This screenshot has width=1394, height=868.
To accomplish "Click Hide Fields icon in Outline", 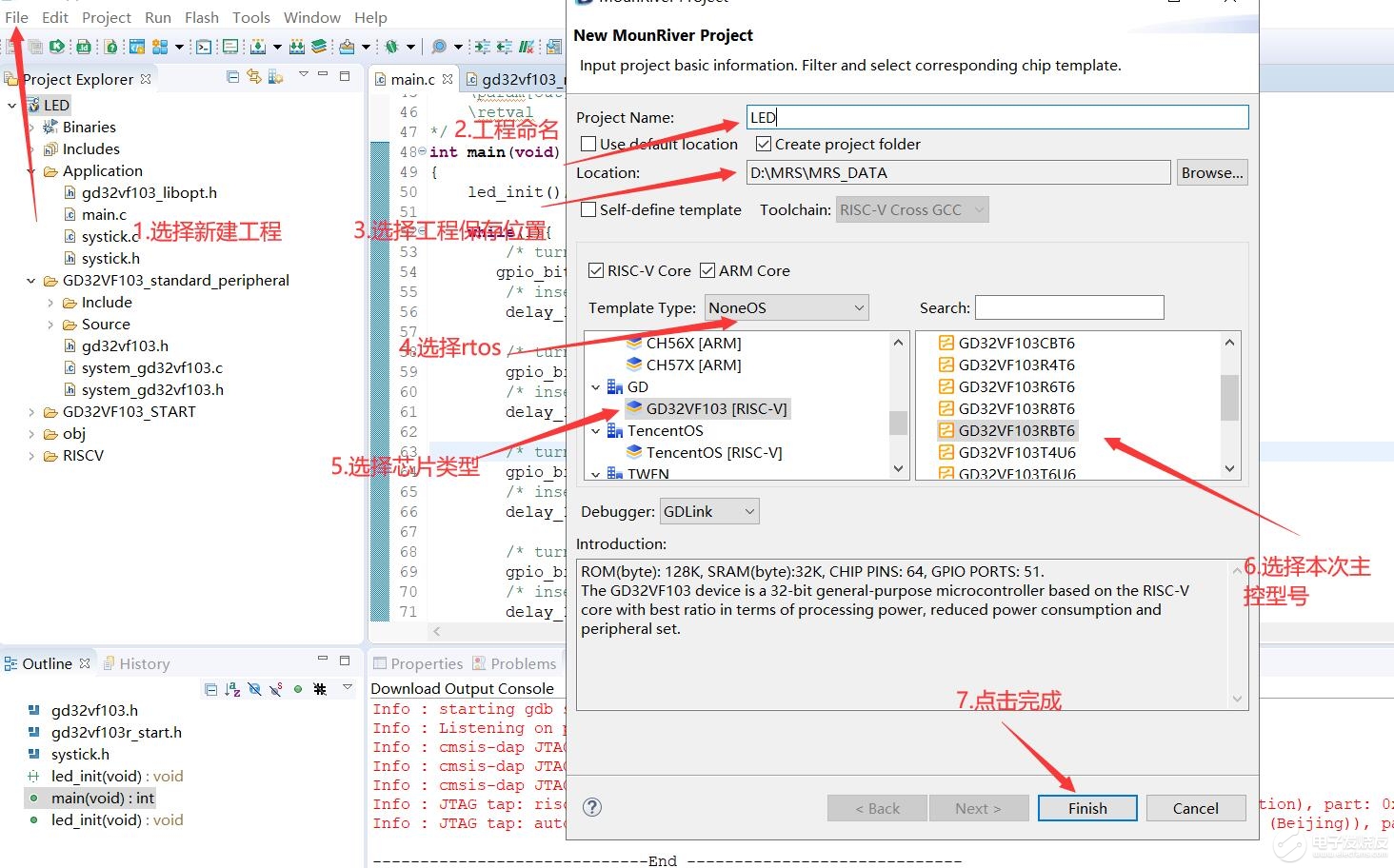I will click(254, 689).
